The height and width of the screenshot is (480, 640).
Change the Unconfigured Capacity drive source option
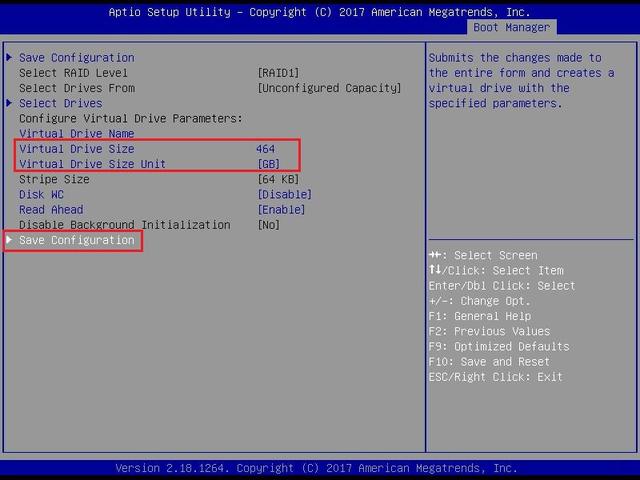coord(329,88)
